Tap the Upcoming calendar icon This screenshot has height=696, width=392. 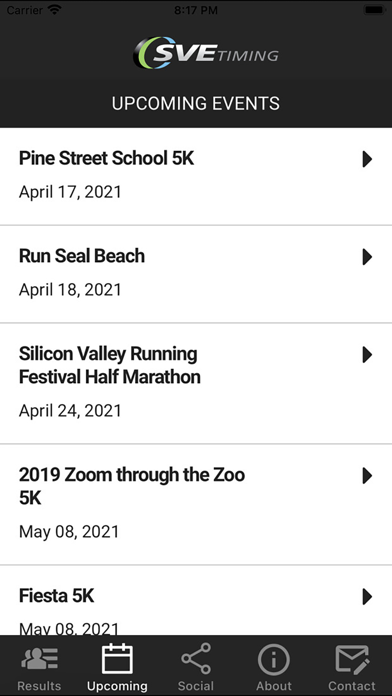click(x=117, y=659)
